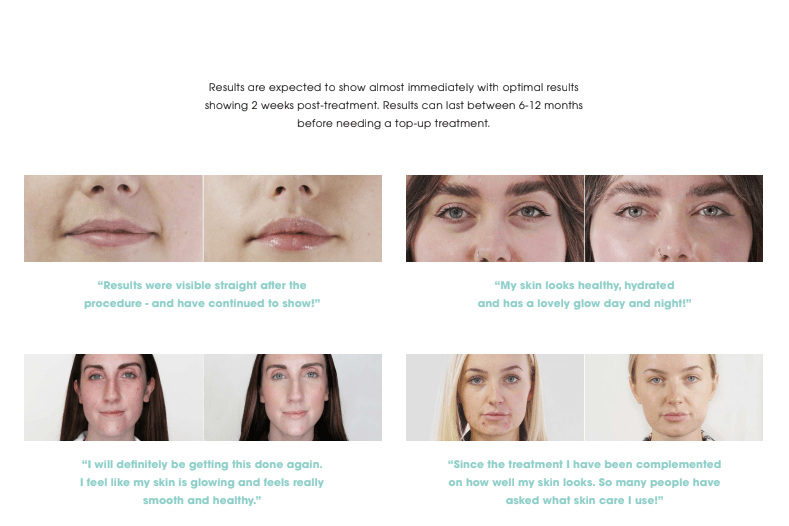
Task: Click the "before needing a top-up treatment" line
Action: click(393, 123)
